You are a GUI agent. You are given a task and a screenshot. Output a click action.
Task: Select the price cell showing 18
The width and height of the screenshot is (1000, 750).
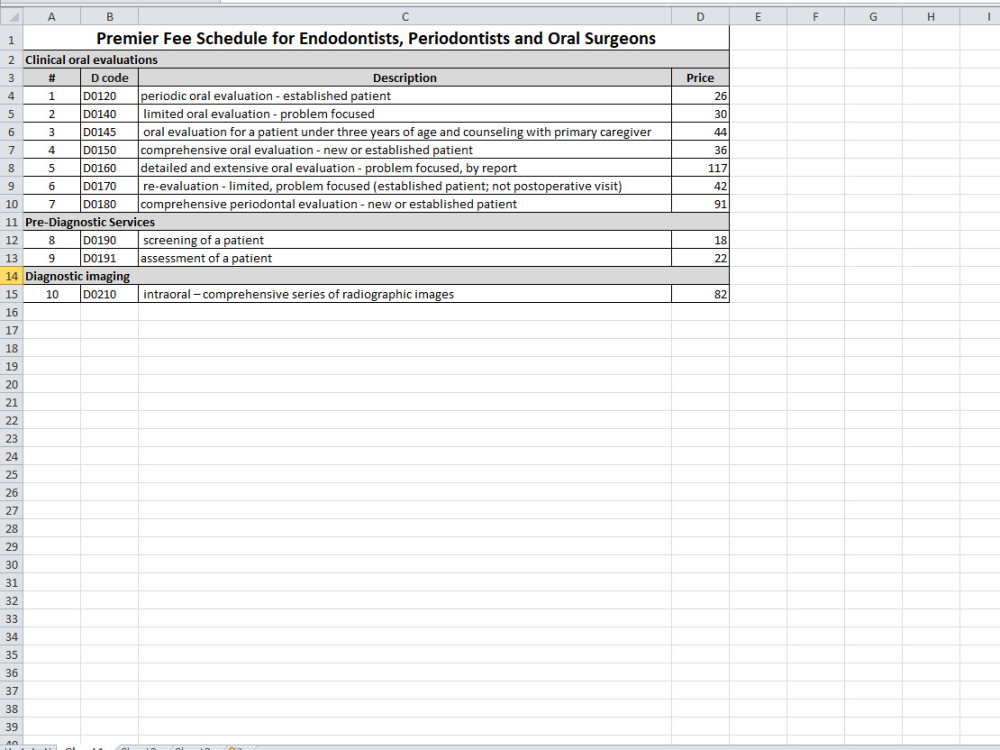pos(700,240)
